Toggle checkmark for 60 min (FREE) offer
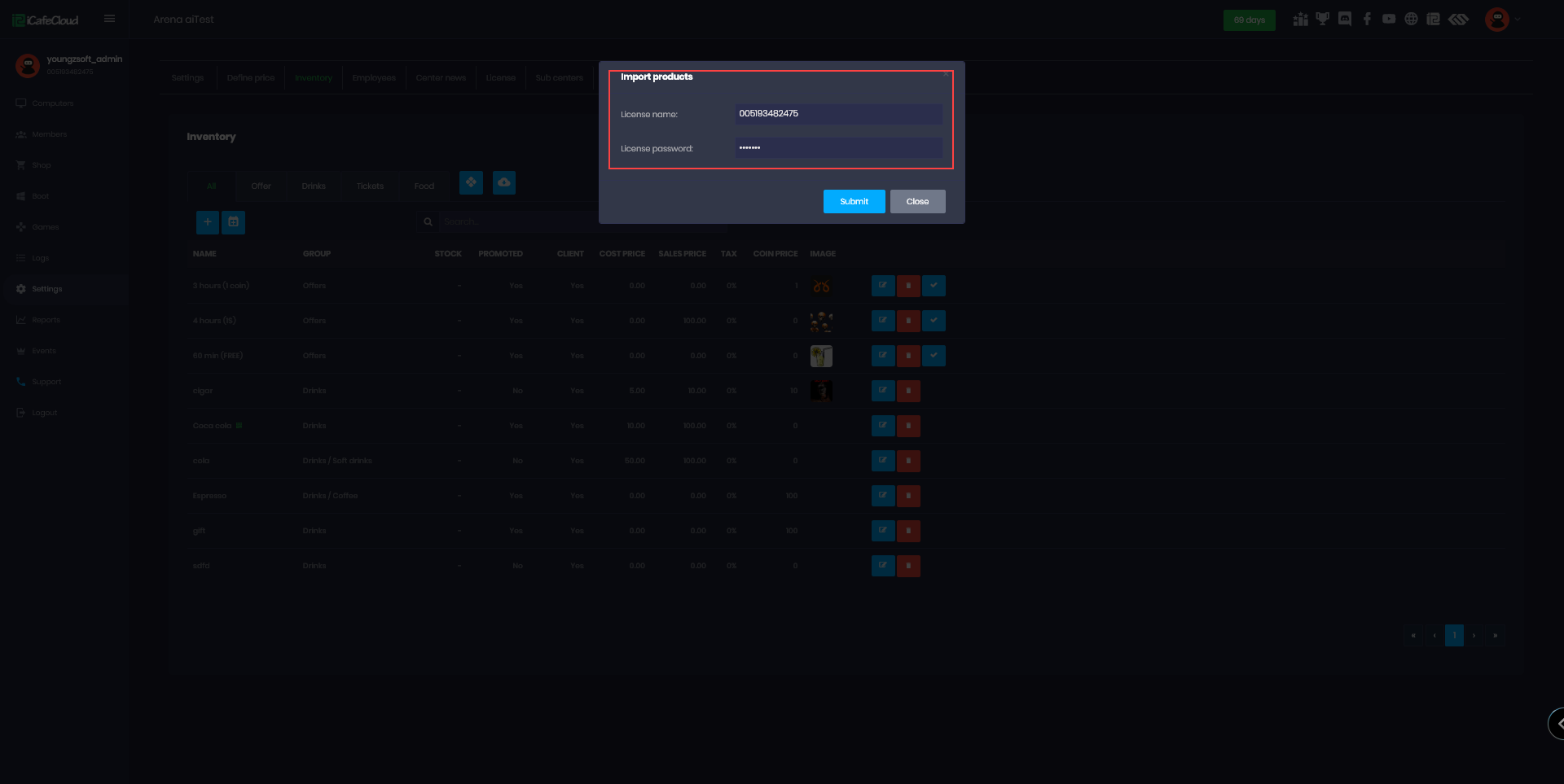 (x=934, y=356)
